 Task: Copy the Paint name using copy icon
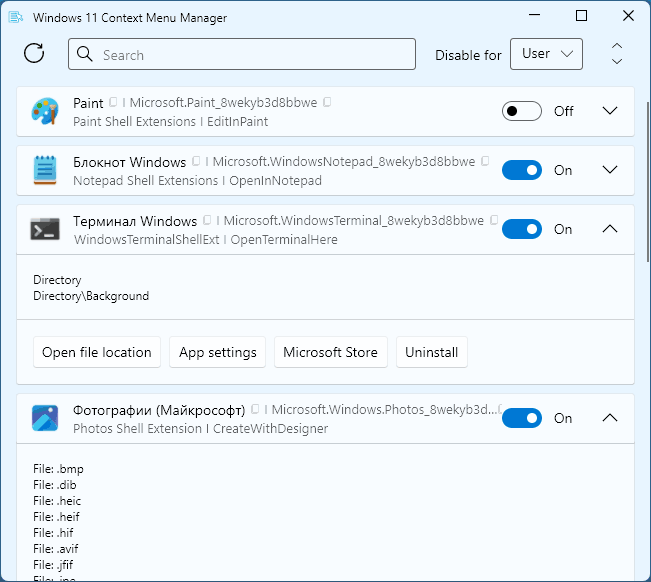pos(113,102)
